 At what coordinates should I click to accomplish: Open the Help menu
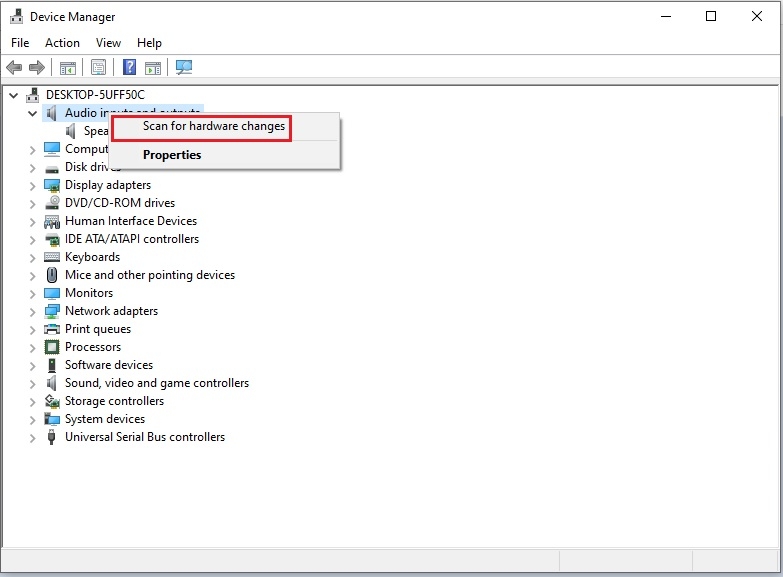tap(149, 43)
